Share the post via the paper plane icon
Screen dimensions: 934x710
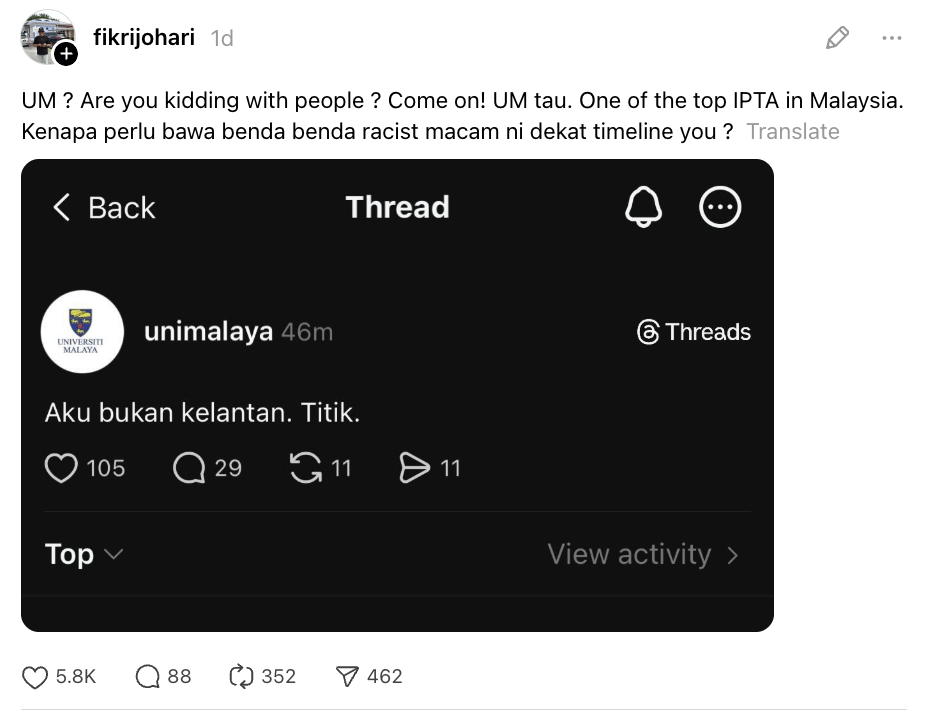pyautogui.click(x=347, y=677)
